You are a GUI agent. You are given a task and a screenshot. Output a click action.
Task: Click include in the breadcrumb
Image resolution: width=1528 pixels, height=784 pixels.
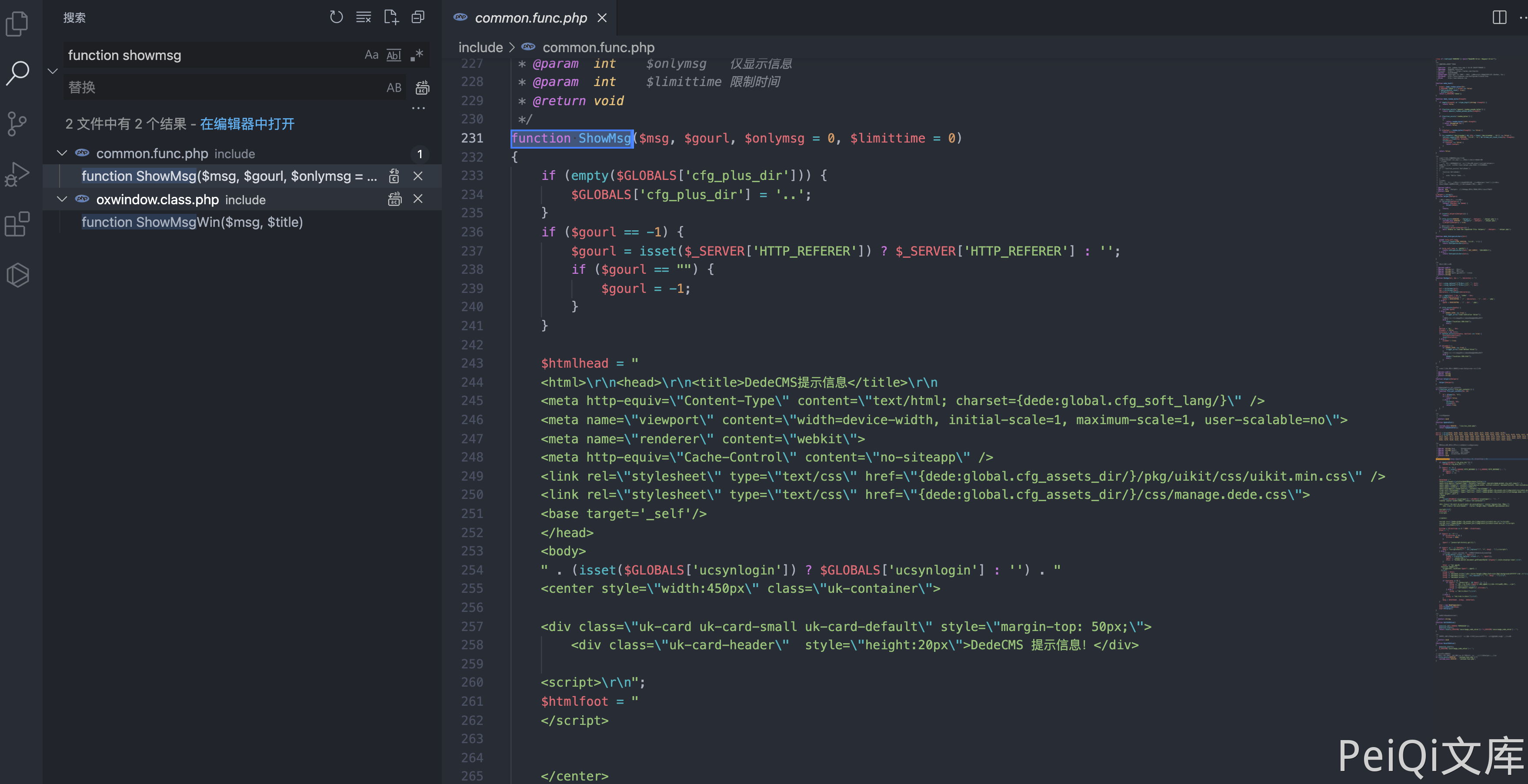click(x=480, y=47)
